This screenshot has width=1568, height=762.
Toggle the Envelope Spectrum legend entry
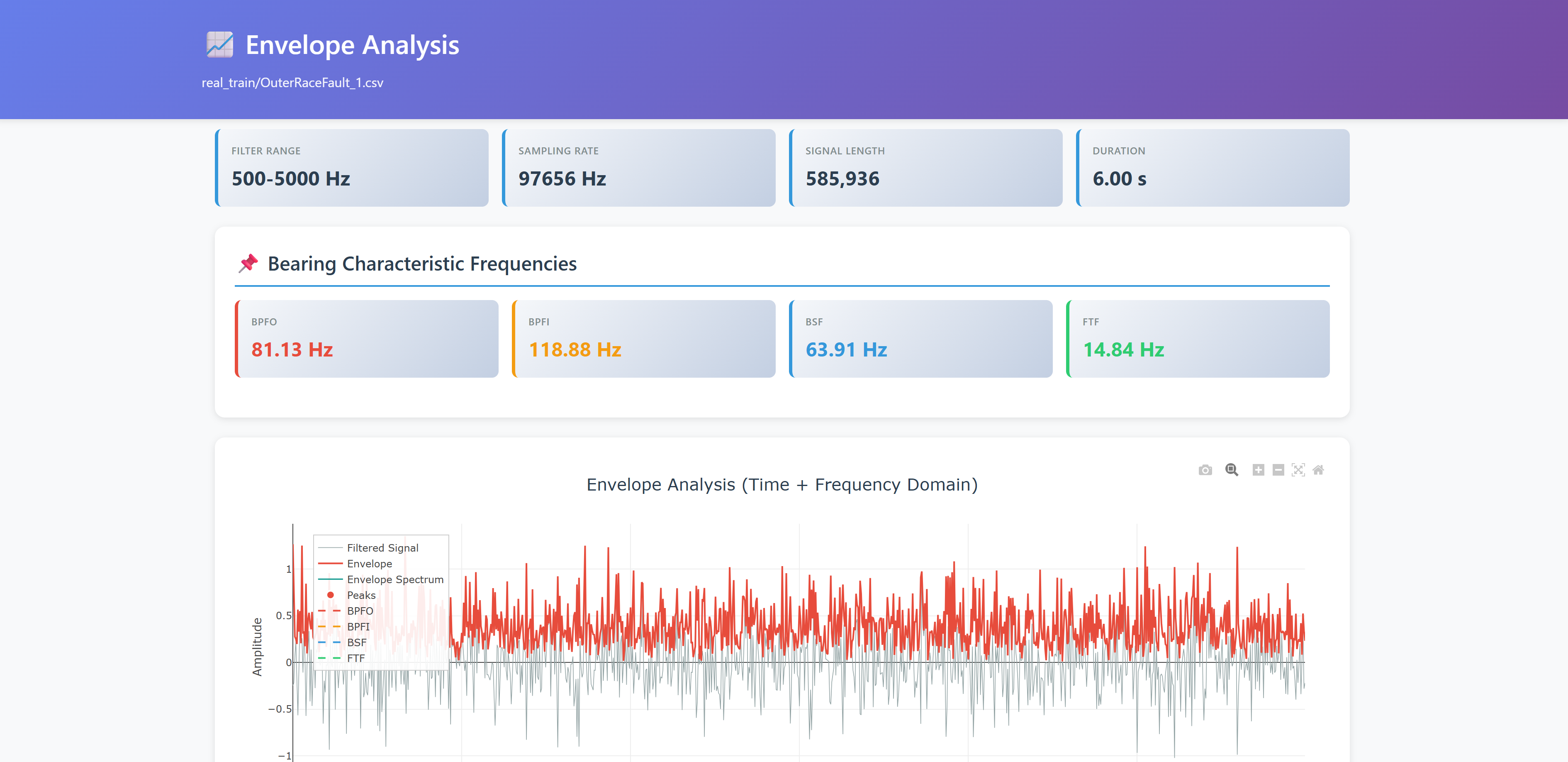tap(394, 579)
